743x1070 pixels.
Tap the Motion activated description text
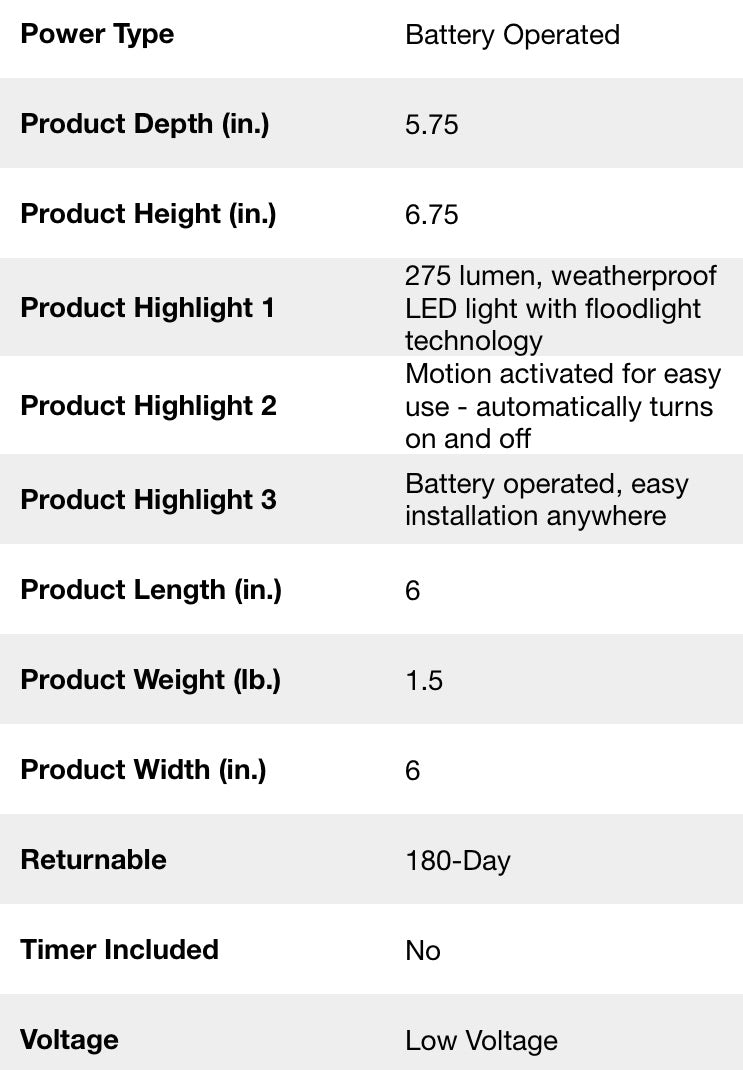pyautogui.click(x=563, y=406)
